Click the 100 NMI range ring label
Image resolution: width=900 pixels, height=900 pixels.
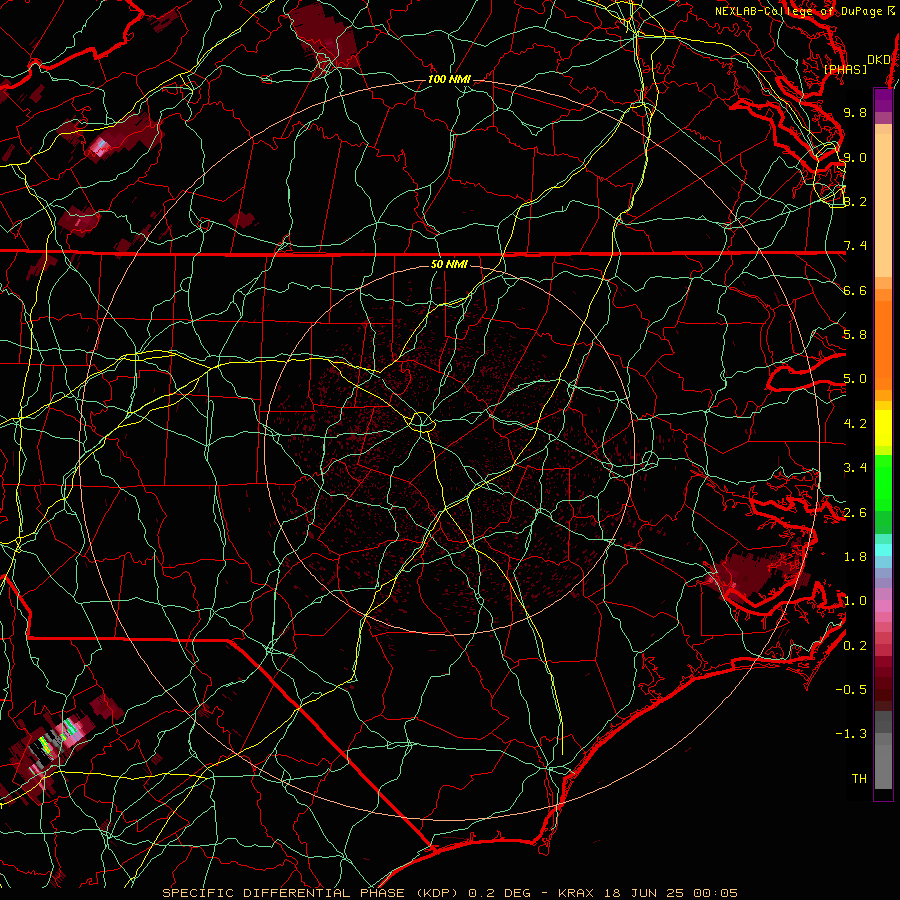coord(449,79)
